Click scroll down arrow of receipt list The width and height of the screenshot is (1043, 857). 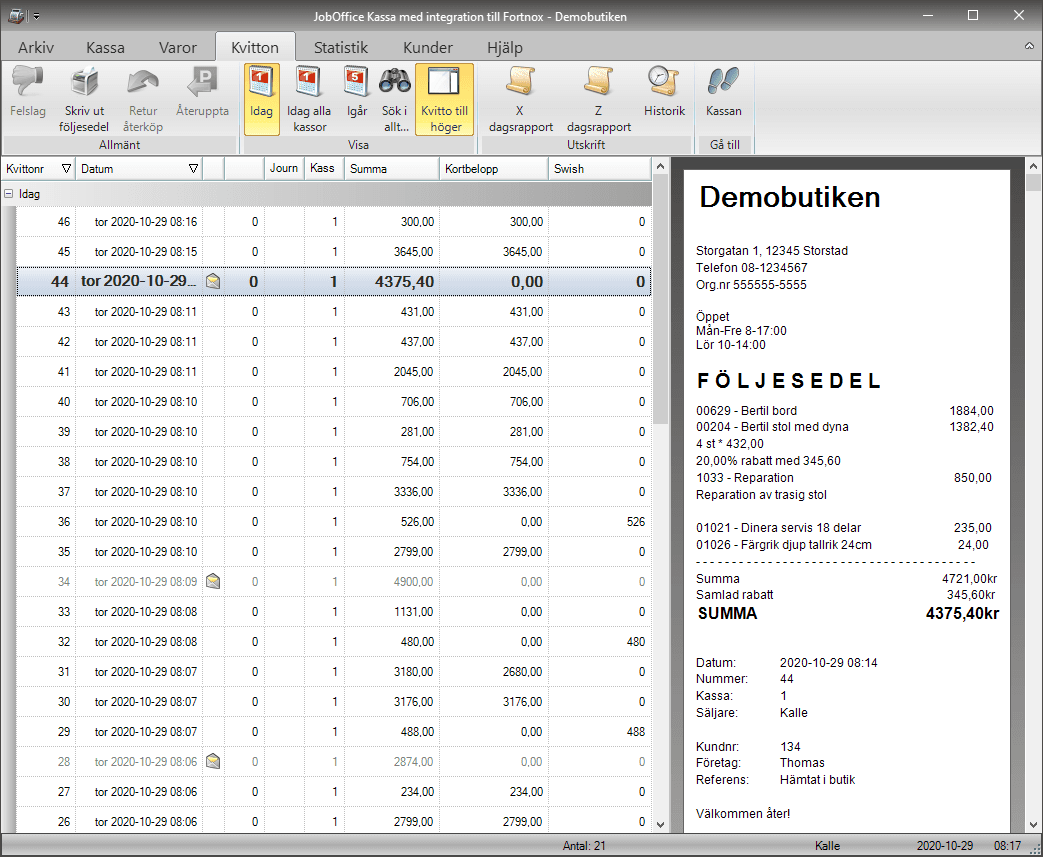(x=660, y=824)
